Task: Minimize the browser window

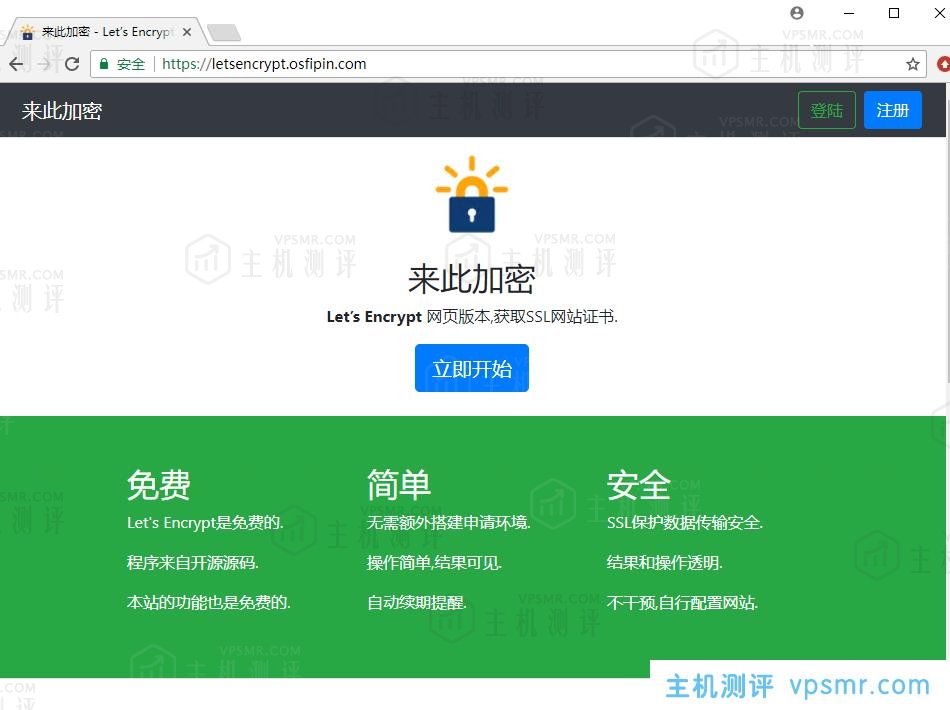Action: (849, 13)
